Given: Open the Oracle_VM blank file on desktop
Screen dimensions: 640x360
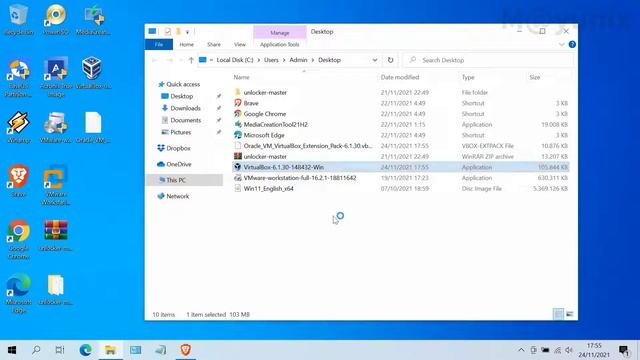Looking at the screenshot, I should (x=93, y=127).
